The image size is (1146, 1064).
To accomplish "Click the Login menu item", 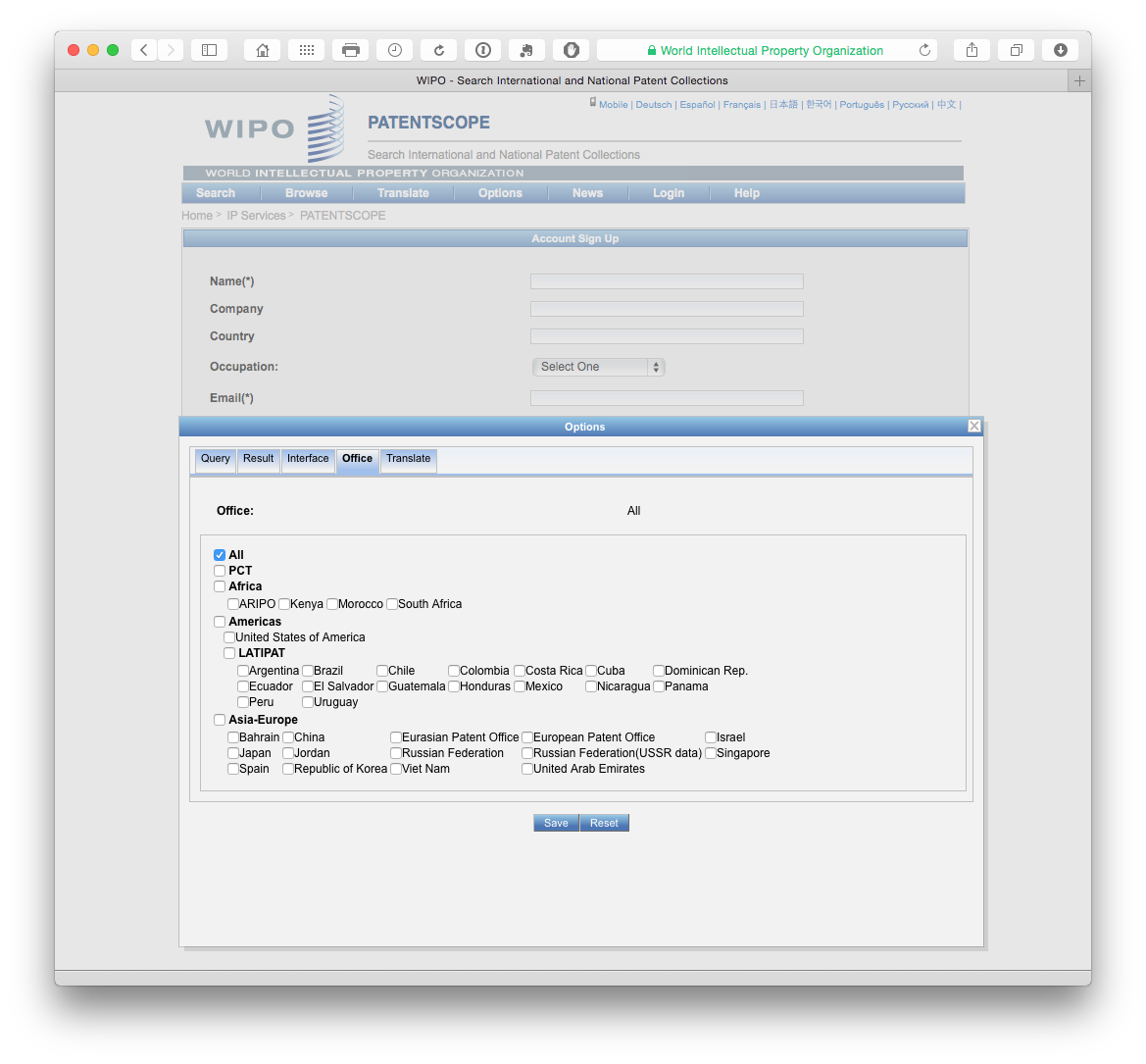I will pos(668,193).
